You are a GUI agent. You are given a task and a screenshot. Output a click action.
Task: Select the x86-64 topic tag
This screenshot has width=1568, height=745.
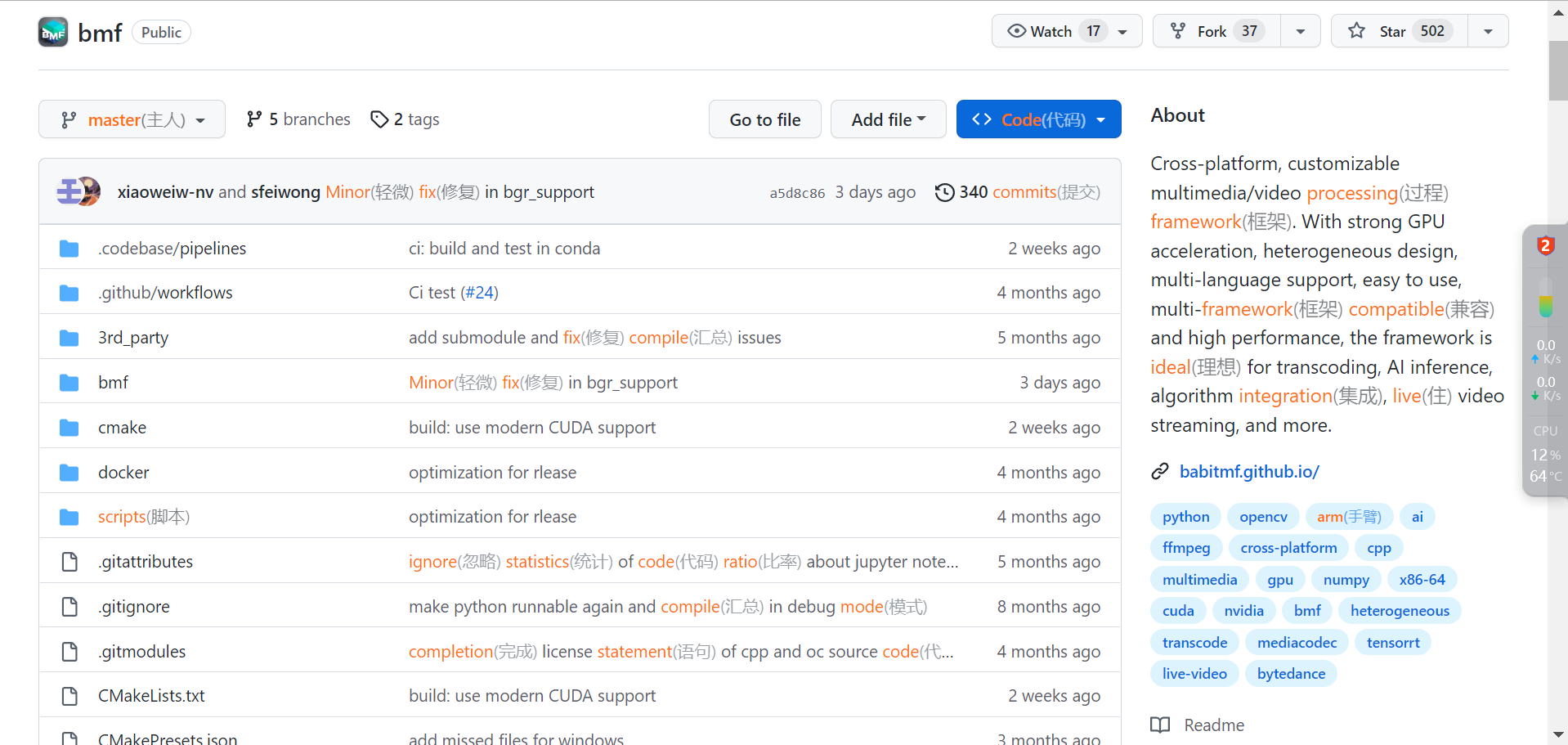tap(1422, 580)
